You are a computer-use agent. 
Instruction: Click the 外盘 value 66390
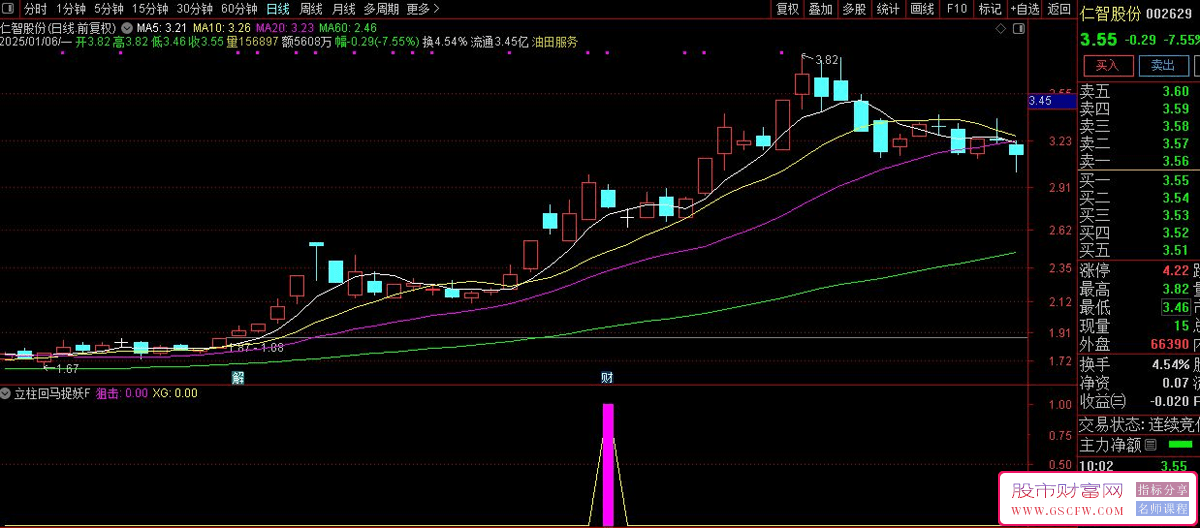coord(1169,344)
